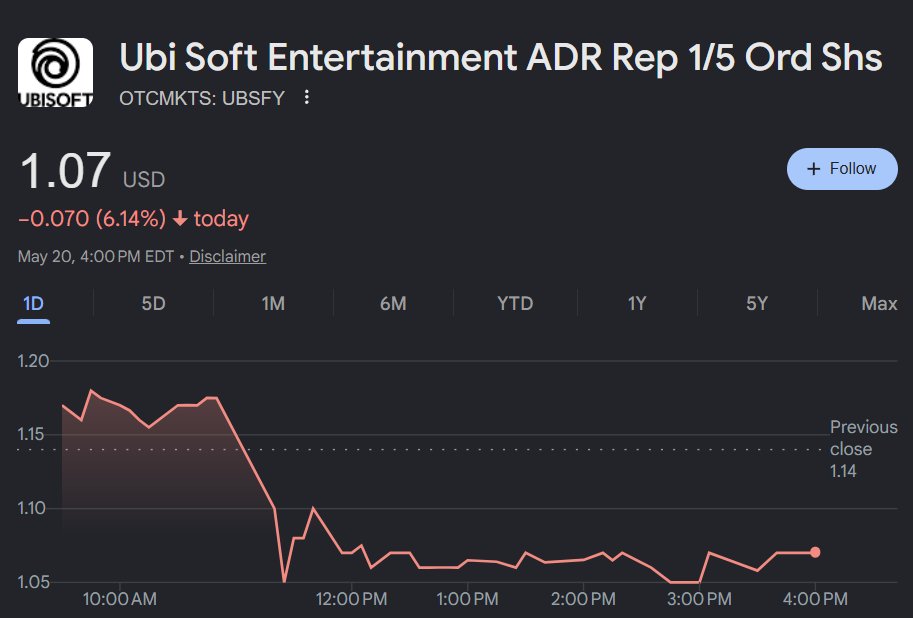Click the 1.07 price value
Image resolution: width=913 pixels, height=618 pixels.
(x=65, y=171)
